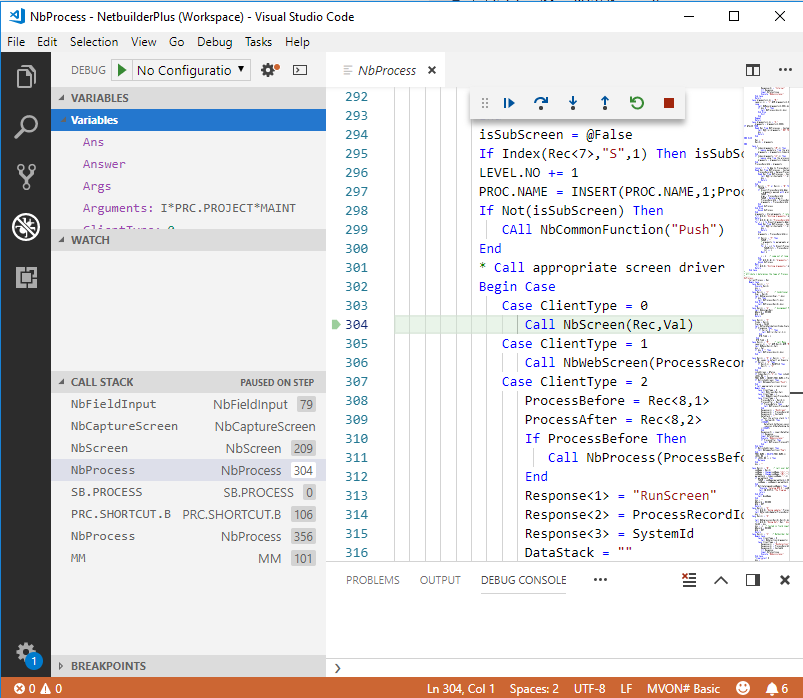Show more panel tabs via ellipsis
Screen dimensions: 803x698
coord(600,580)
